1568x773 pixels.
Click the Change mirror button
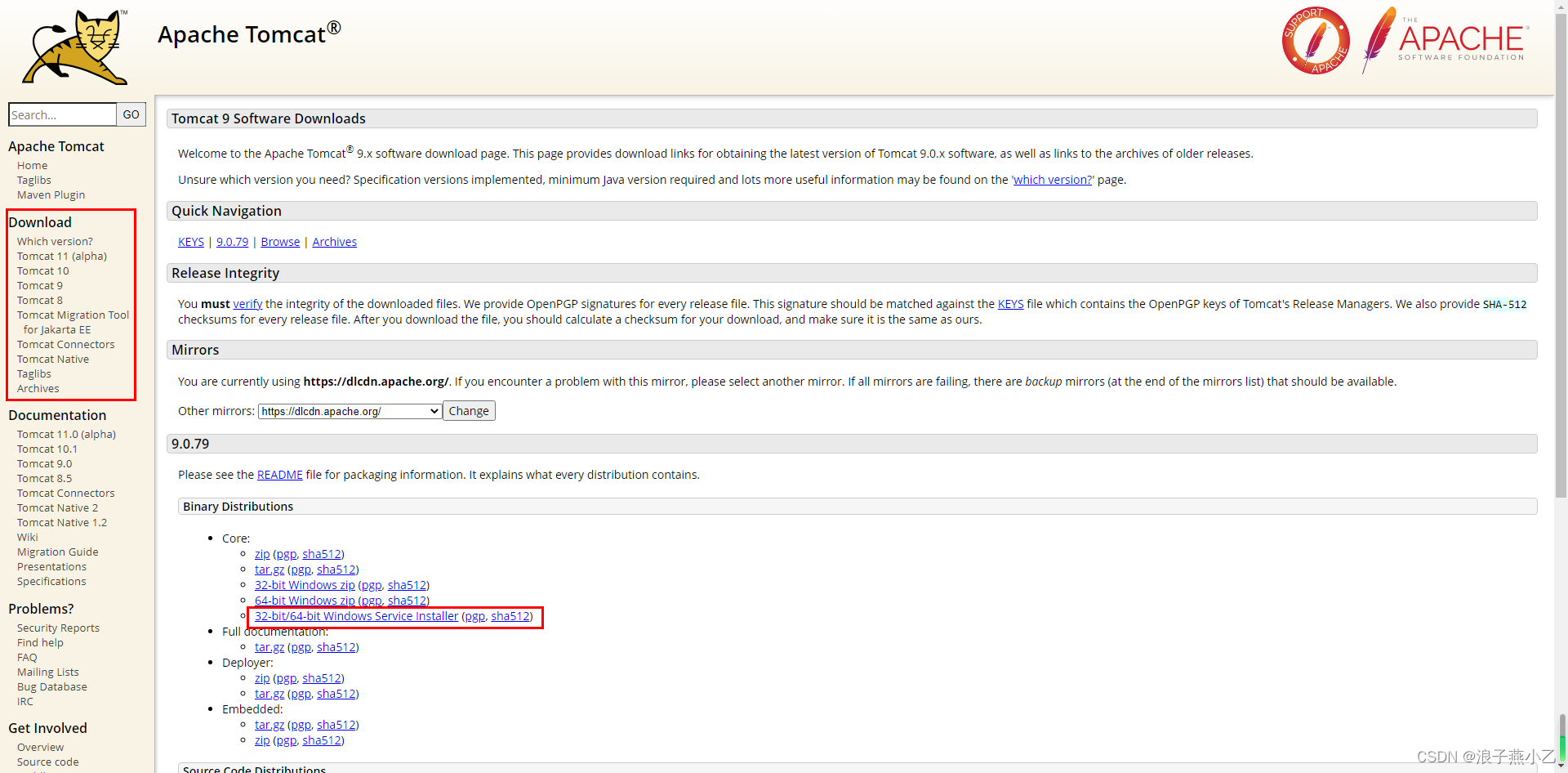pyautogui.click(x=469, y=411)
